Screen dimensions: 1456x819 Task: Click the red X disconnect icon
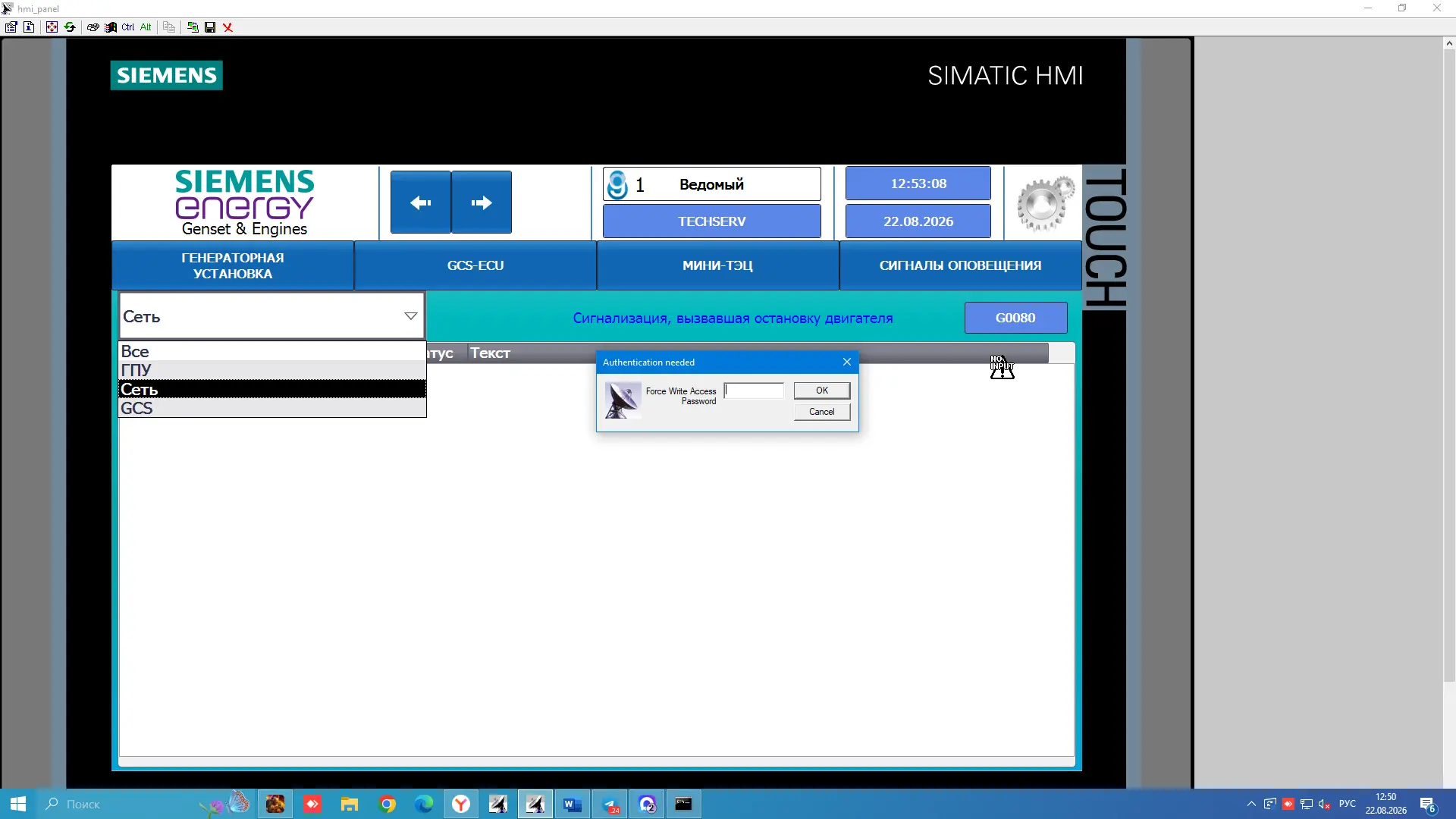point(227,27)
